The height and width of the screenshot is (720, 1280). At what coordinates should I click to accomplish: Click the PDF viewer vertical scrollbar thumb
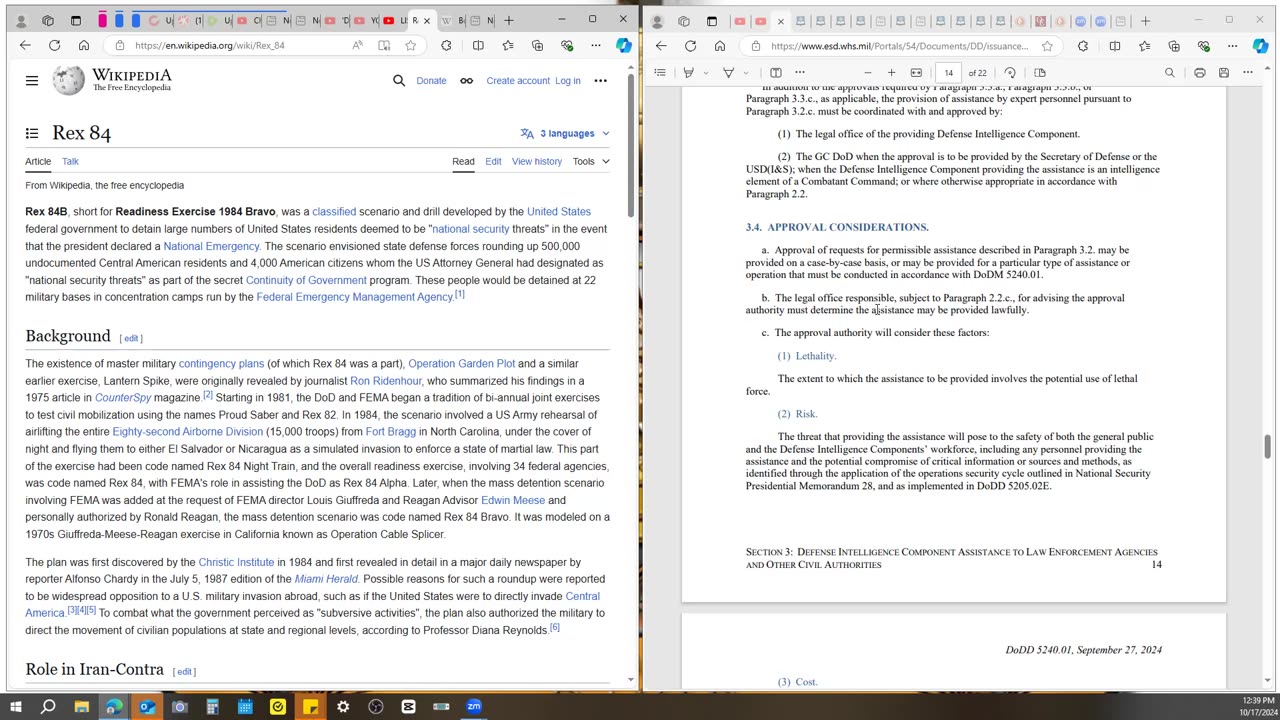click(1267, 446)
